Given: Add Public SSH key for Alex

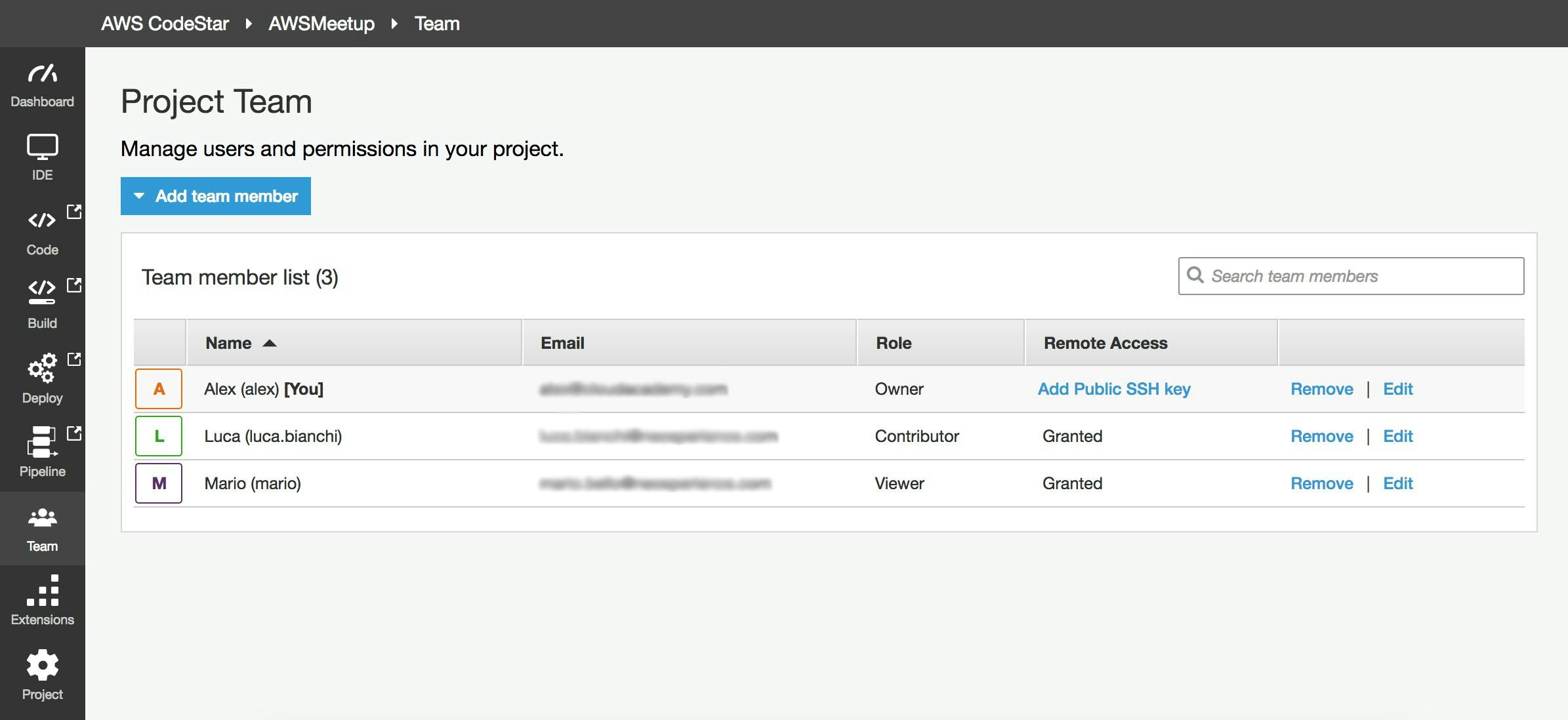Looking at the screenshot, I should (1114, 388).
